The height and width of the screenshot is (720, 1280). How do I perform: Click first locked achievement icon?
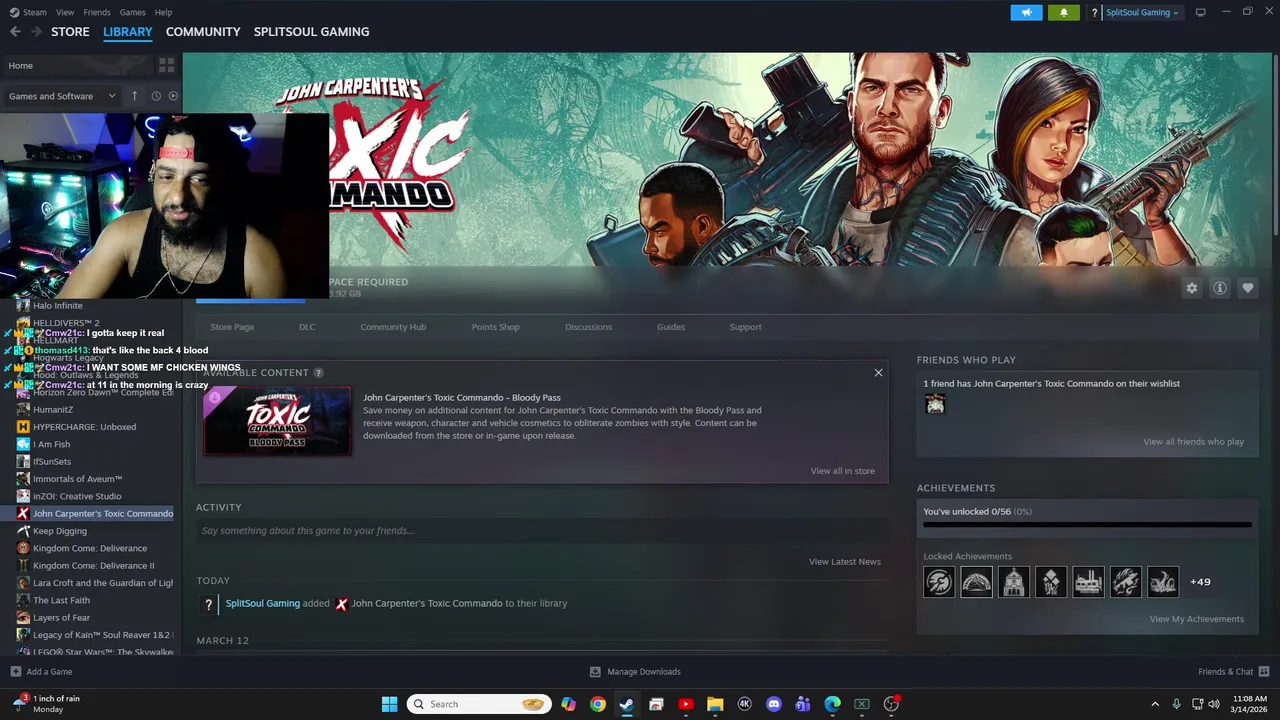[x=939, y=582]
